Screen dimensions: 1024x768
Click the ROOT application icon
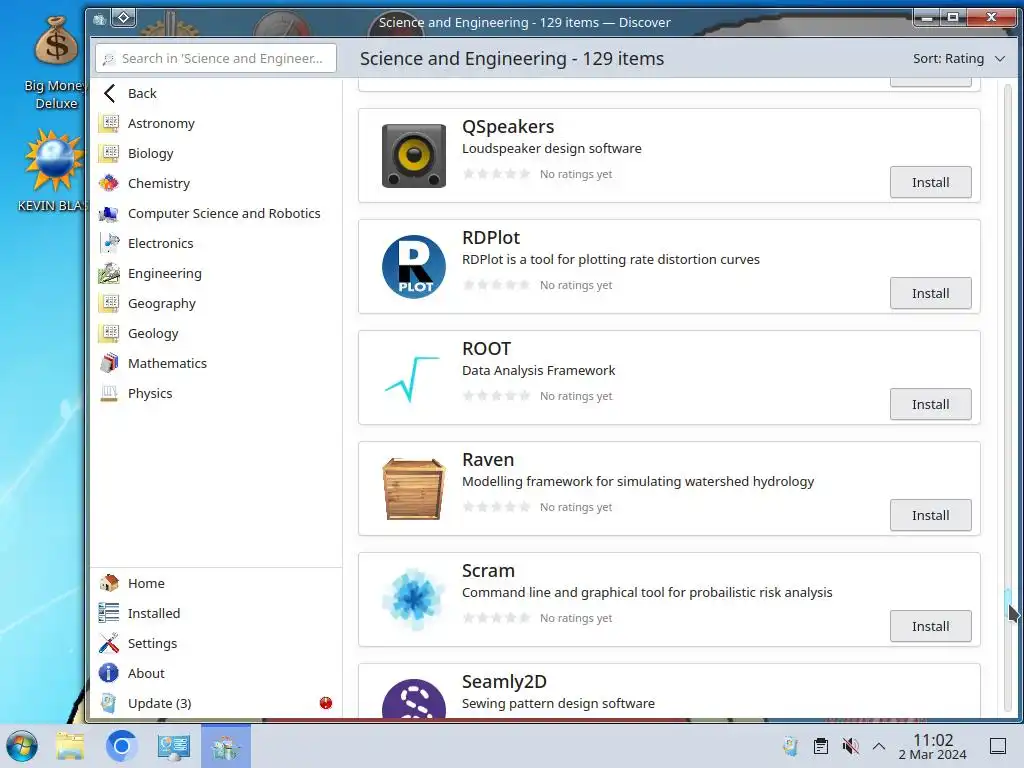coord(413,378)
